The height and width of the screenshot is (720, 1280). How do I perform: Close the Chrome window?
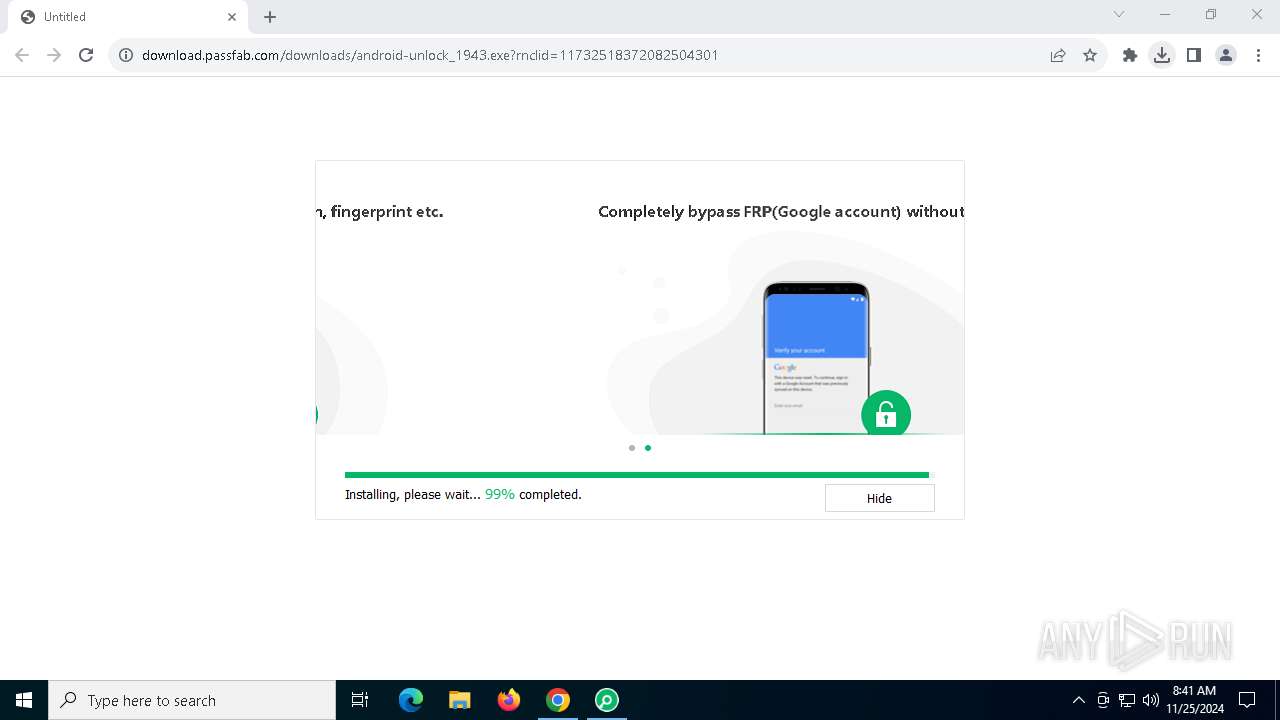pyautogui.click(x=1257, y=14)
